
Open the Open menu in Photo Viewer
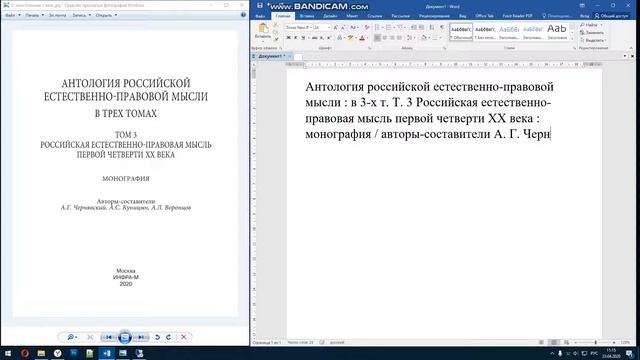pos(106,15)
